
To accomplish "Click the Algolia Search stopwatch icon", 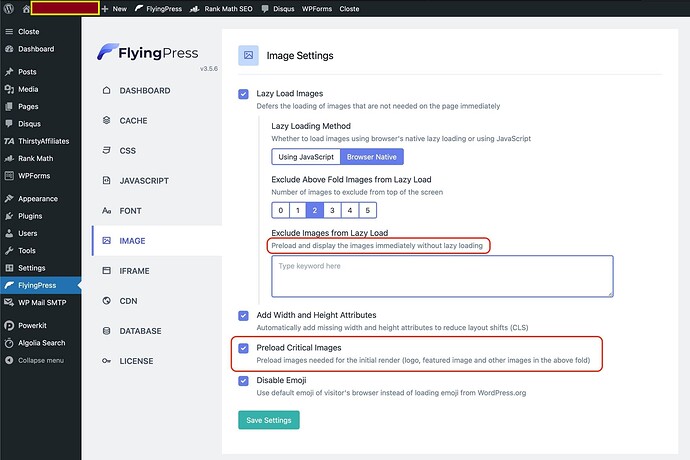I will pos(9,343).
